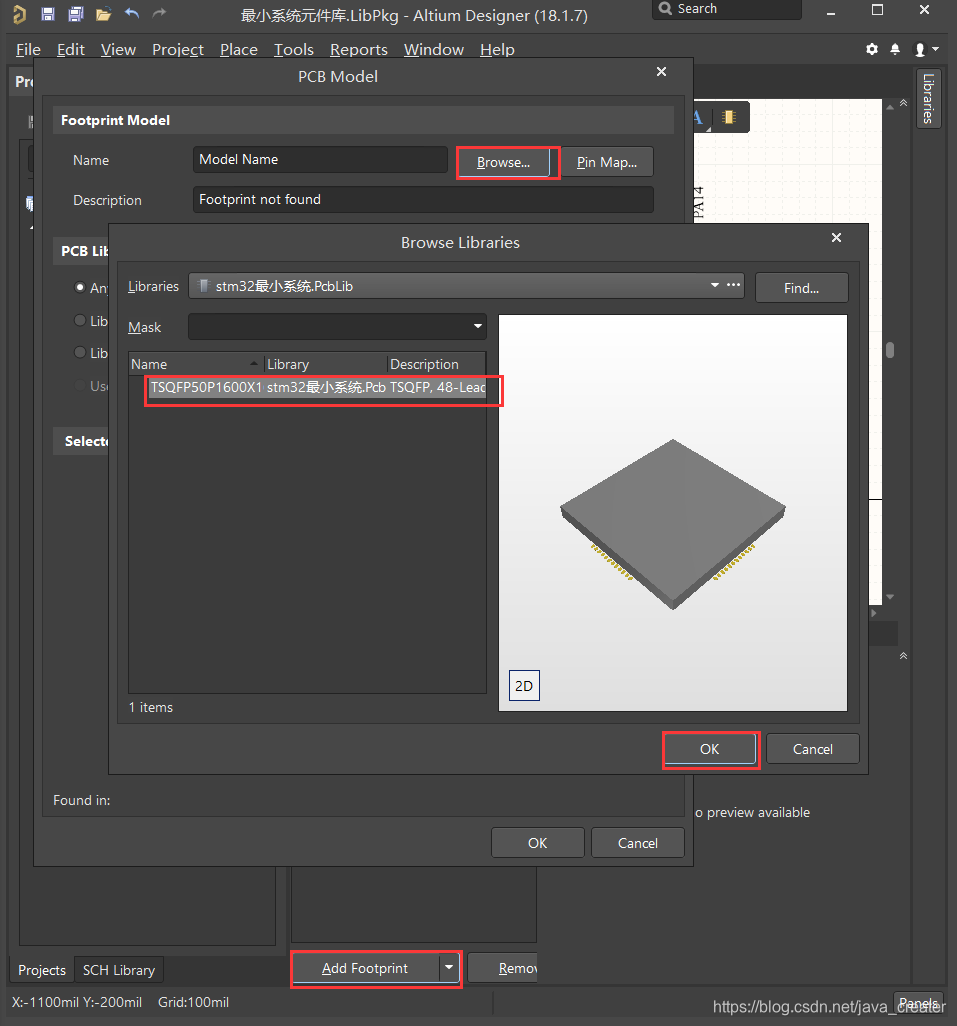
Task: Click the library ellipsis more button
Action: point(733,285)
